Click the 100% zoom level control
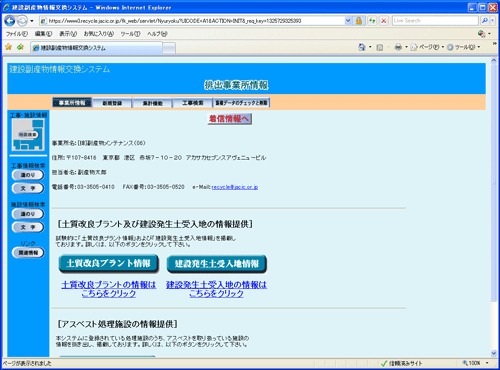Screen dimensions: 500x370 point(472,363)
